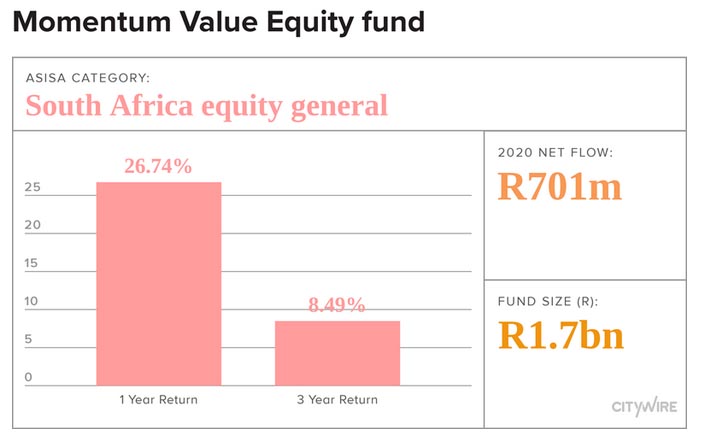702x438 pixels.
Task: Select the 3 Year Return axis label
Action: pyautogui.click(x=337, y=400)
